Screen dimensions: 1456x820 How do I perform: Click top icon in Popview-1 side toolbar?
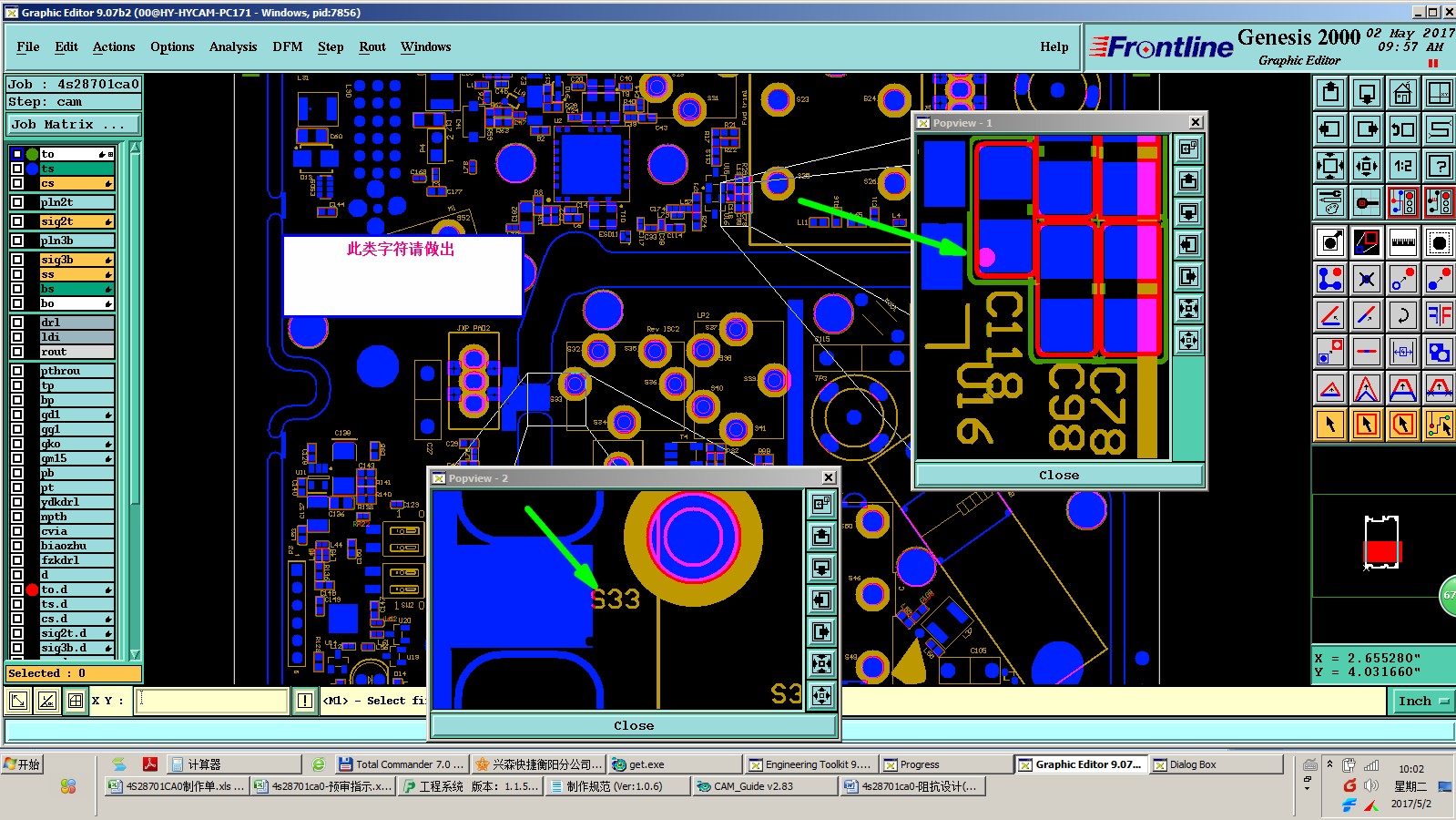[1188, 149]
